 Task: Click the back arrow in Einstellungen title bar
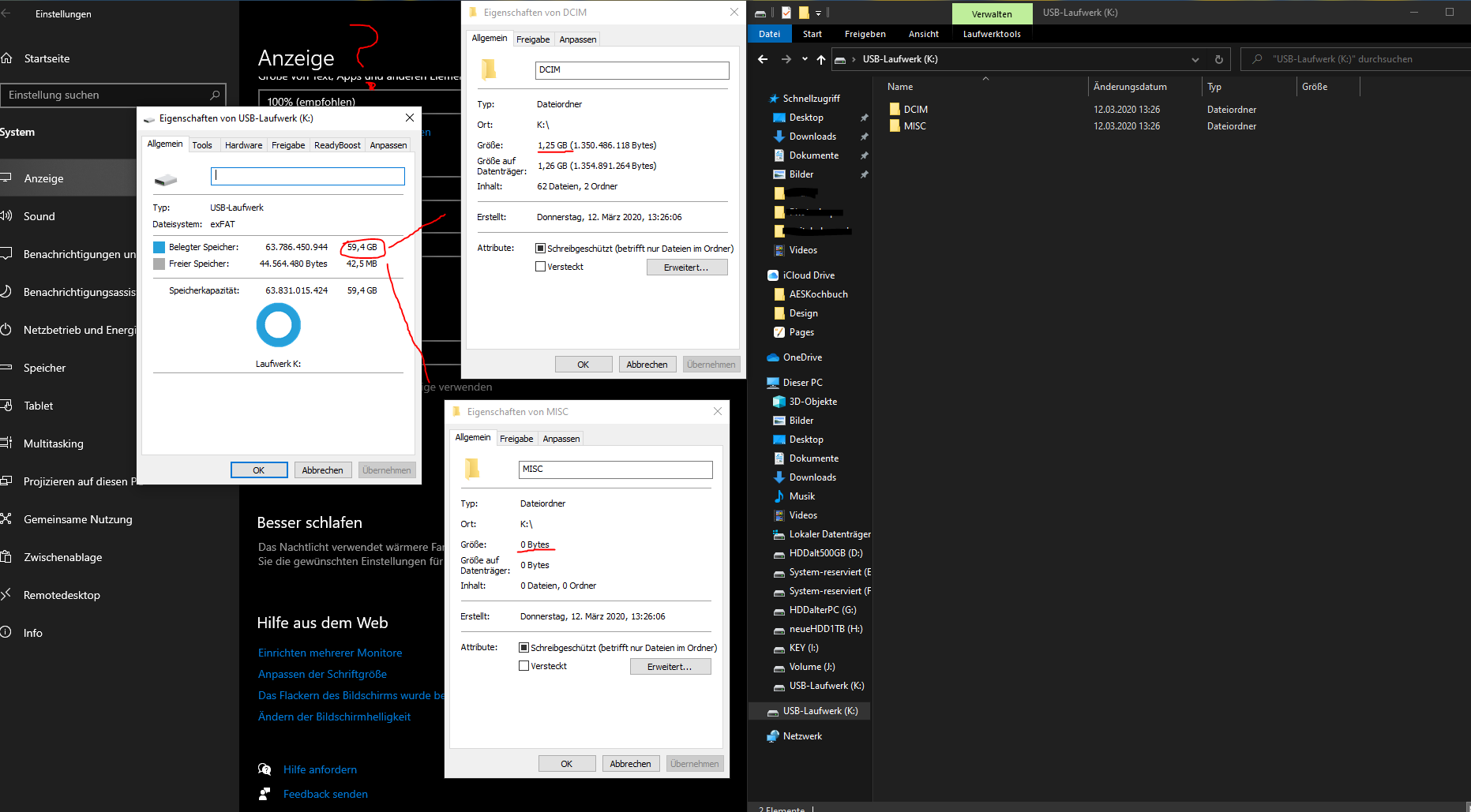point(6,13)
